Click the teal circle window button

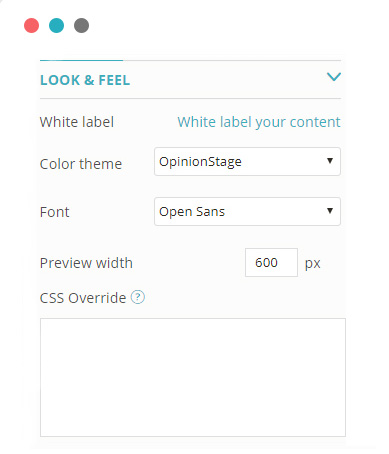pyautogui.click(x=56, y=25)
